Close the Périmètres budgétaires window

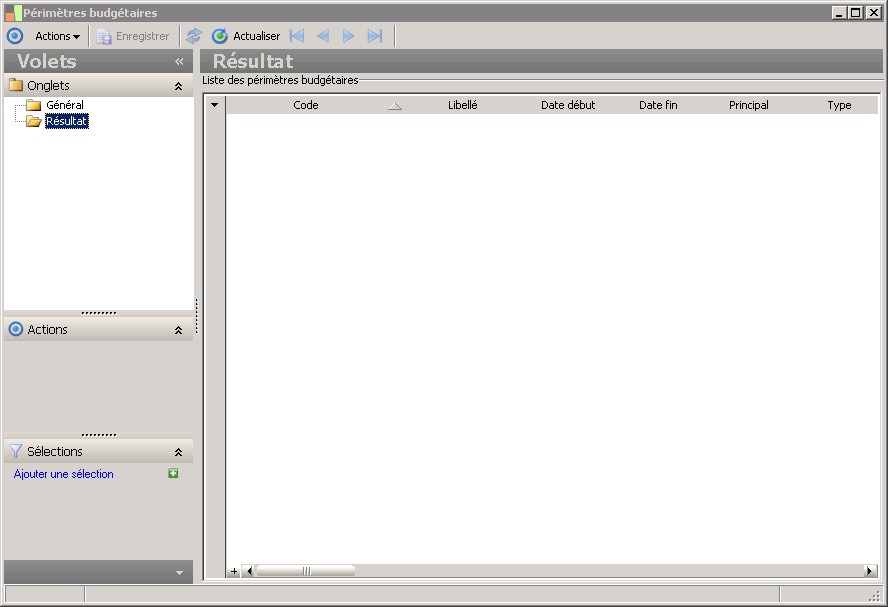[x=874, y=12]
